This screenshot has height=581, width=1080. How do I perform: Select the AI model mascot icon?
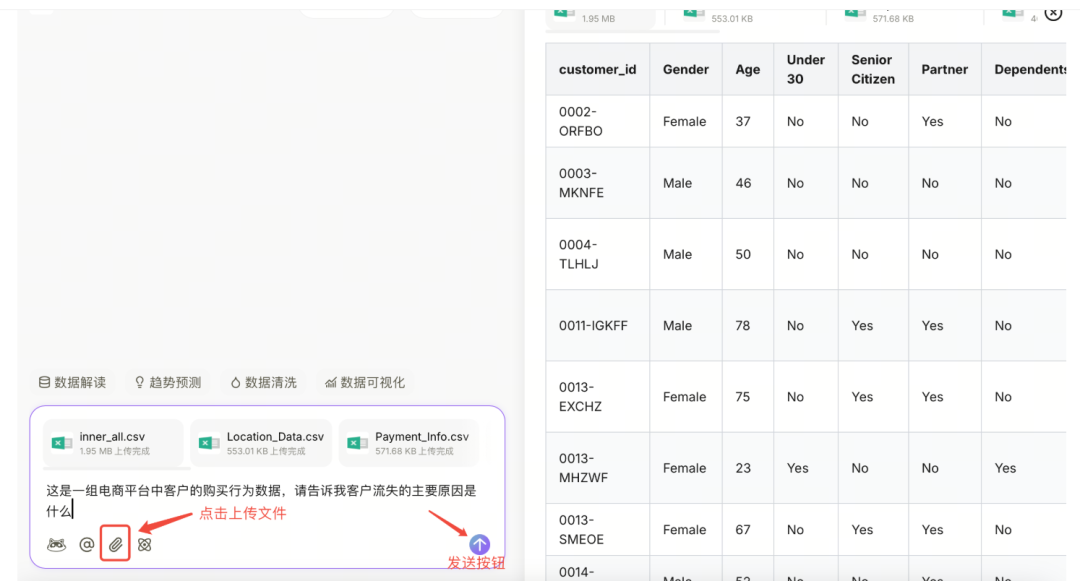pyautogui.click(x=55, y=544)
